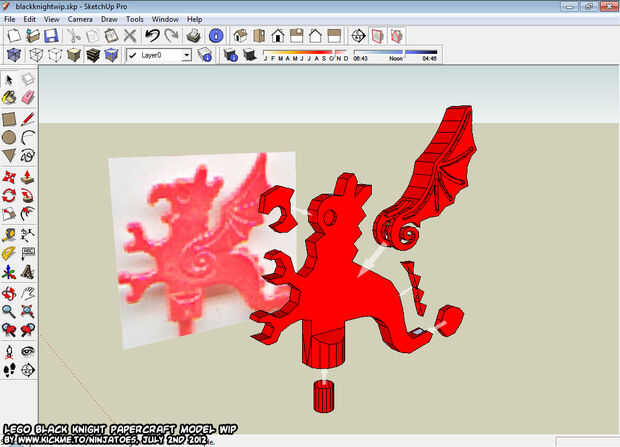The image size is (620, 447).
Task: Activate the Paint Bucket tool
Action: click(x=9, y=97)
